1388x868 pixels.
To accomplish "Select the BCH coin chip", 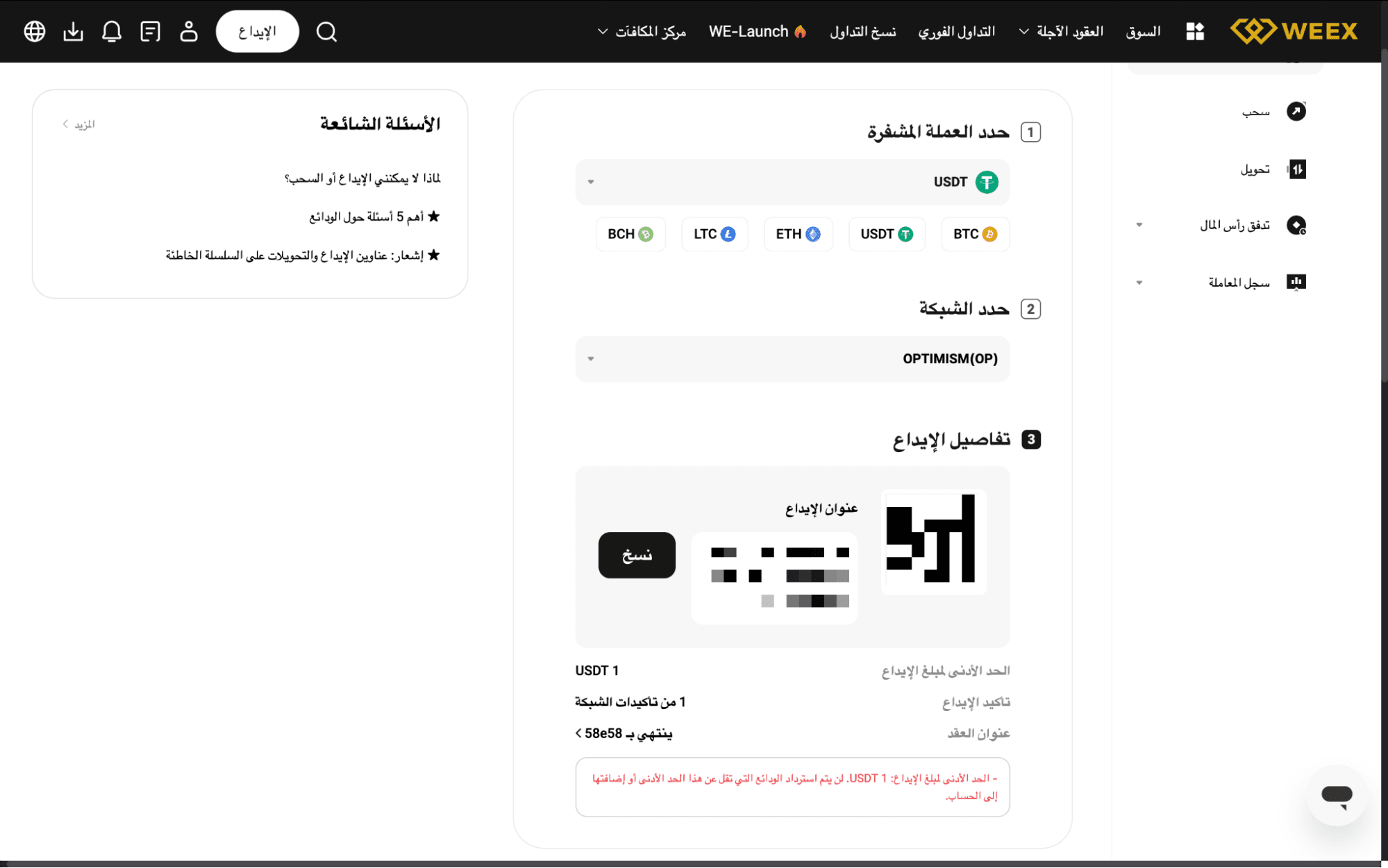I will (630, 234).
